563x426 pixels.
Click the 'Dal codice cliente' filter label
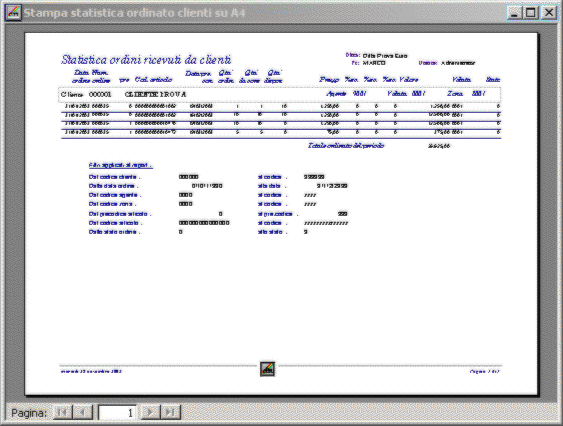[x=114, y=177]
